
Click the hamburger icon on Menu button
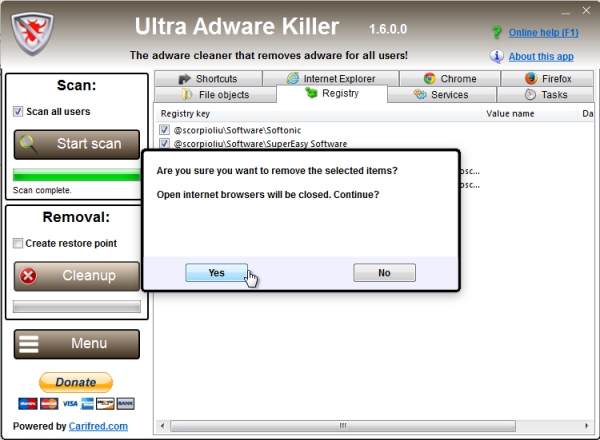pos(29,344)
